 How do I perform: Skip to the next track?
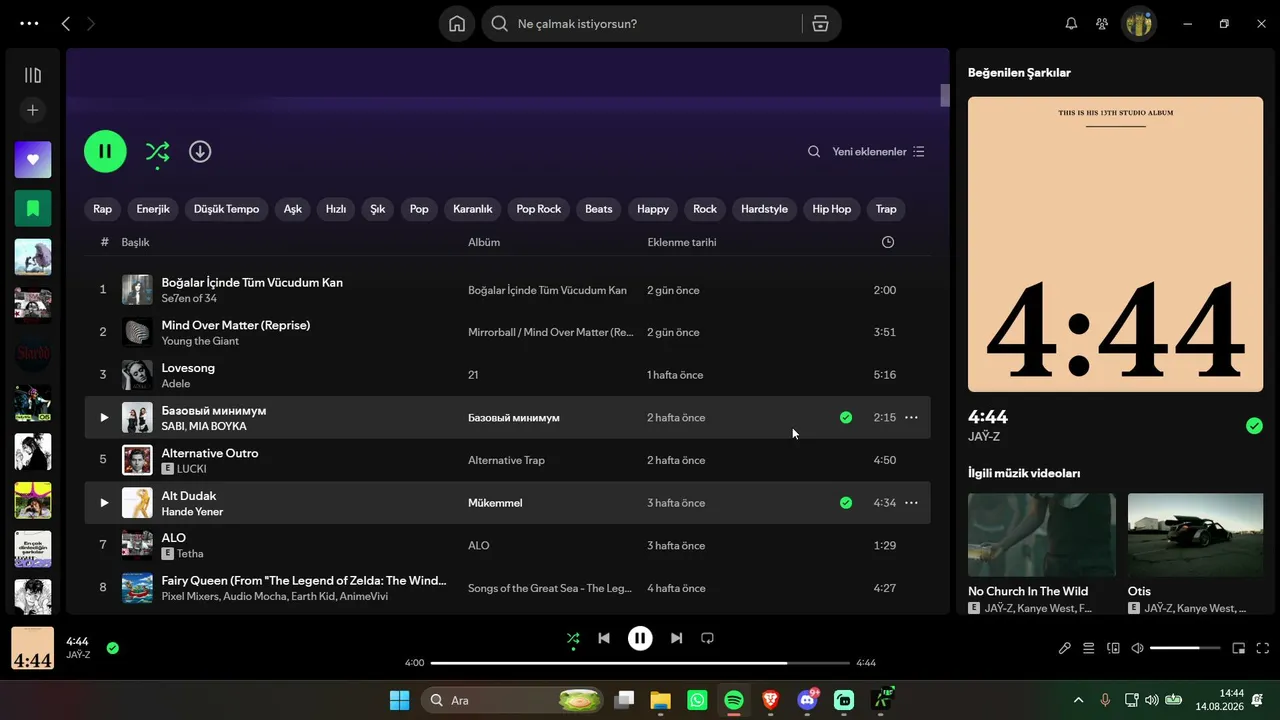pyautogui.click(x=677, y=638)
